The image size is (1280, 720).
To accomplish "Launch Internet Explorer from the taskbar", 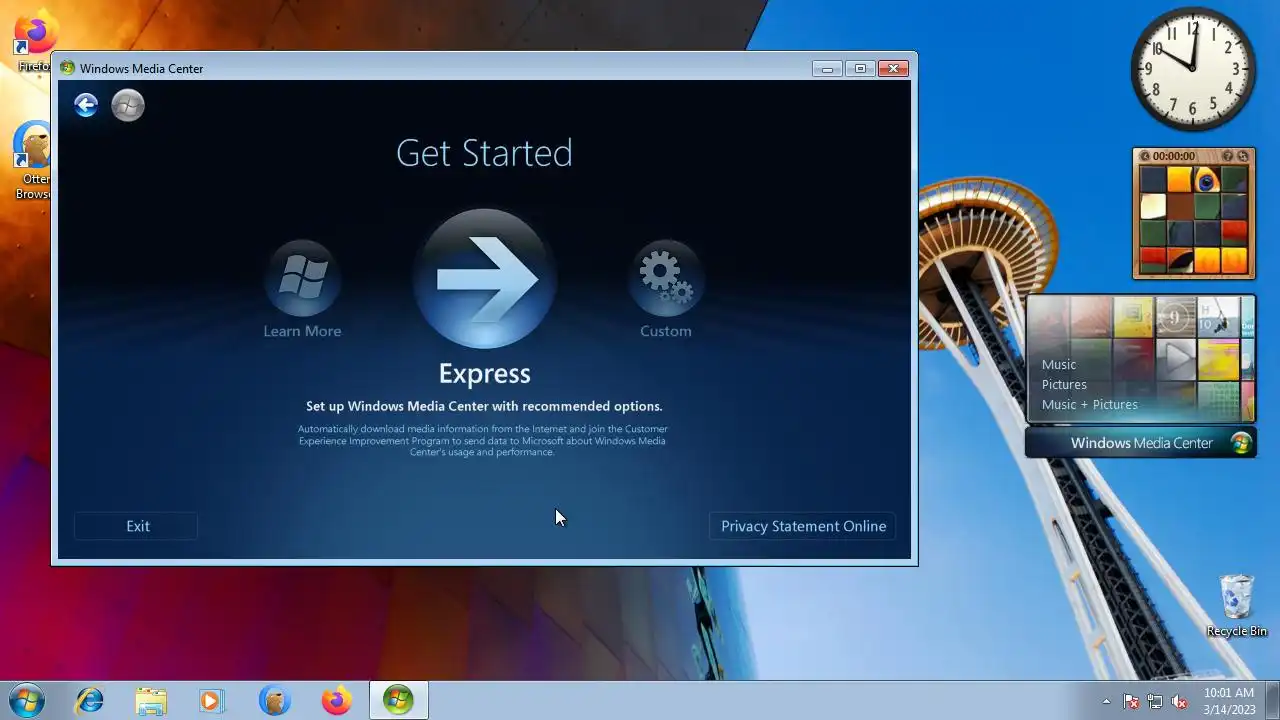I will pyautogui.click(x=90, y=701).
